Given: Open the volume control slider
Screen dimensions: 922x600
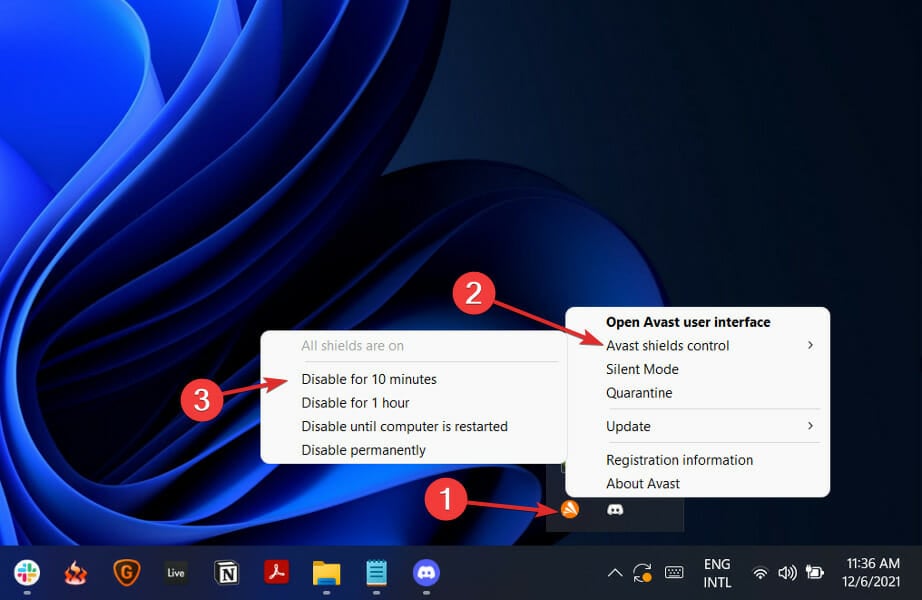Looking at the screenshot, I should 786,573.
